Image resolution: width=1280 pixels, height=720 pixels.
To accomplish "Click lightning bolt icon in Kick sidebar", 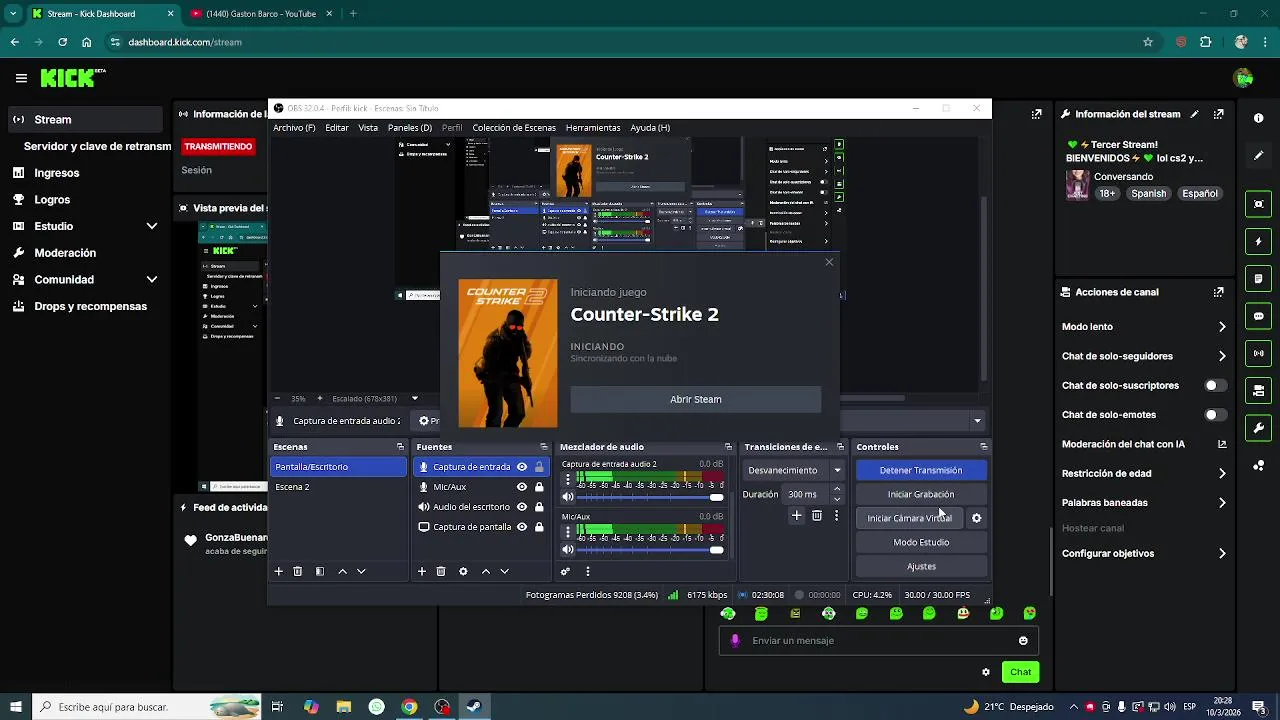I will click(1259, 242).
